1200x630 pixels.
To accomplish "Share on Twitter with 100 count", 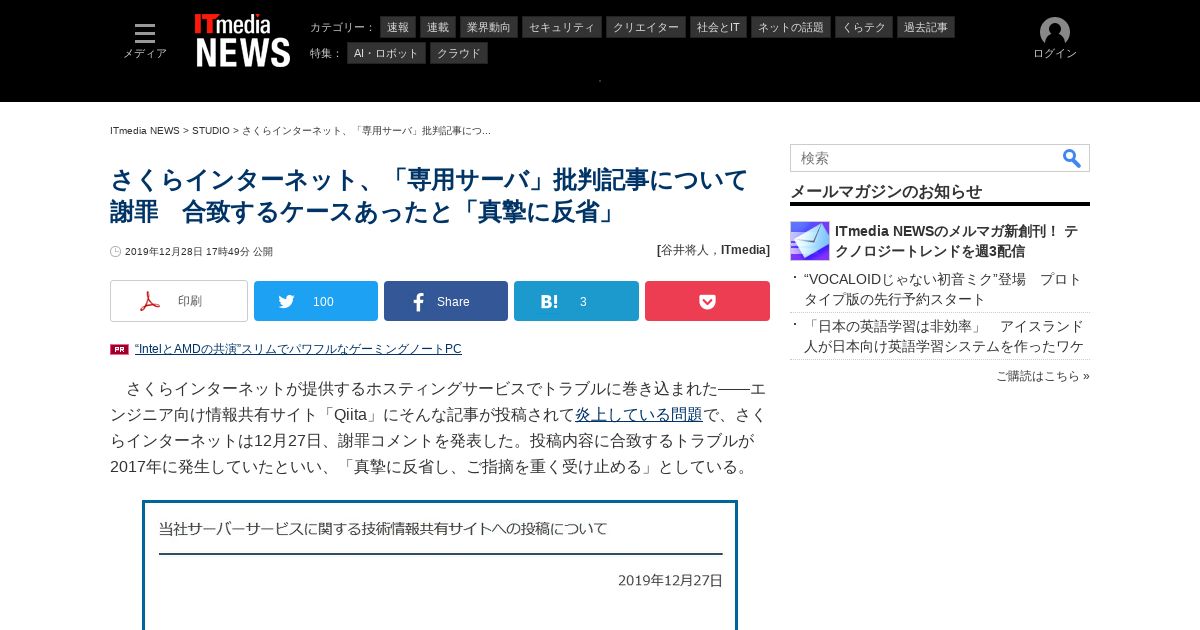I will [x=316, y=301].
